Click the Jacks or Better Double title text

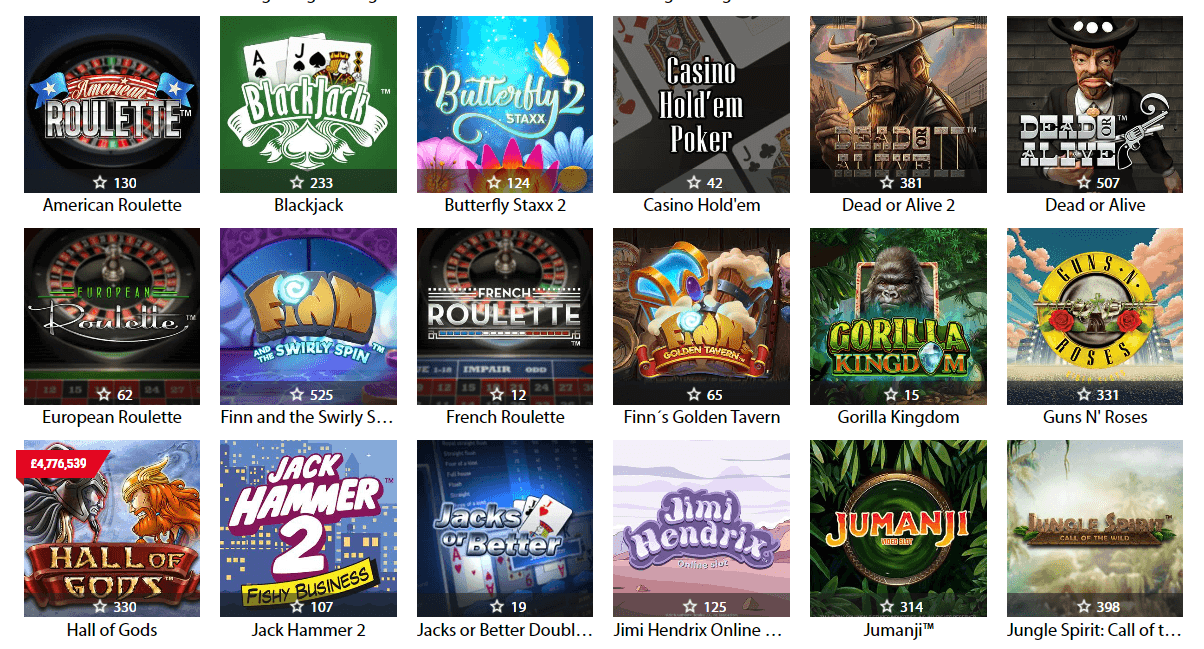[505, 630]
